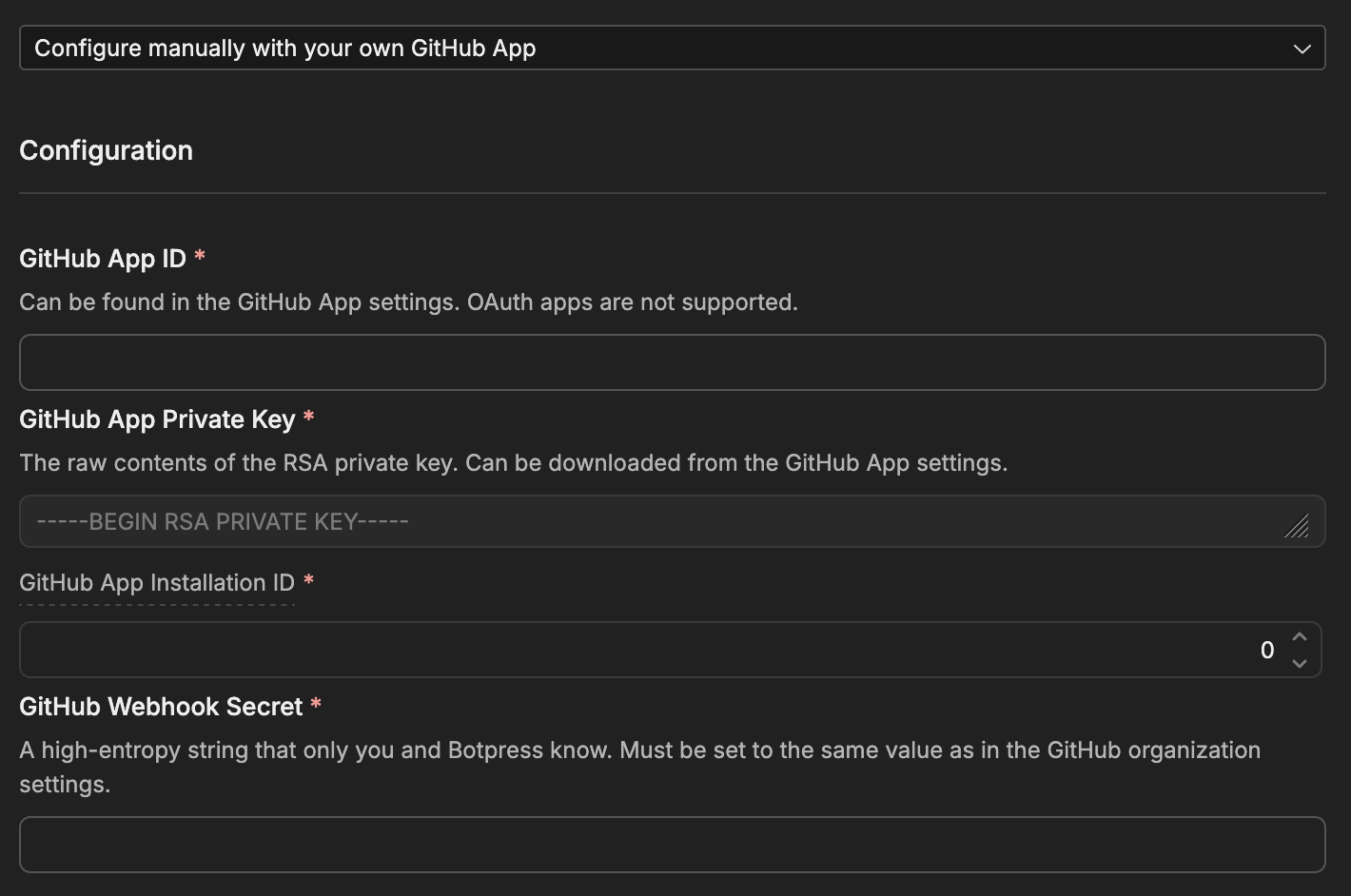The height and width of the screenshot is (896, 1351).
Task: Click into the GitHub App Private Key textarea
Action: tap(672, 521)
